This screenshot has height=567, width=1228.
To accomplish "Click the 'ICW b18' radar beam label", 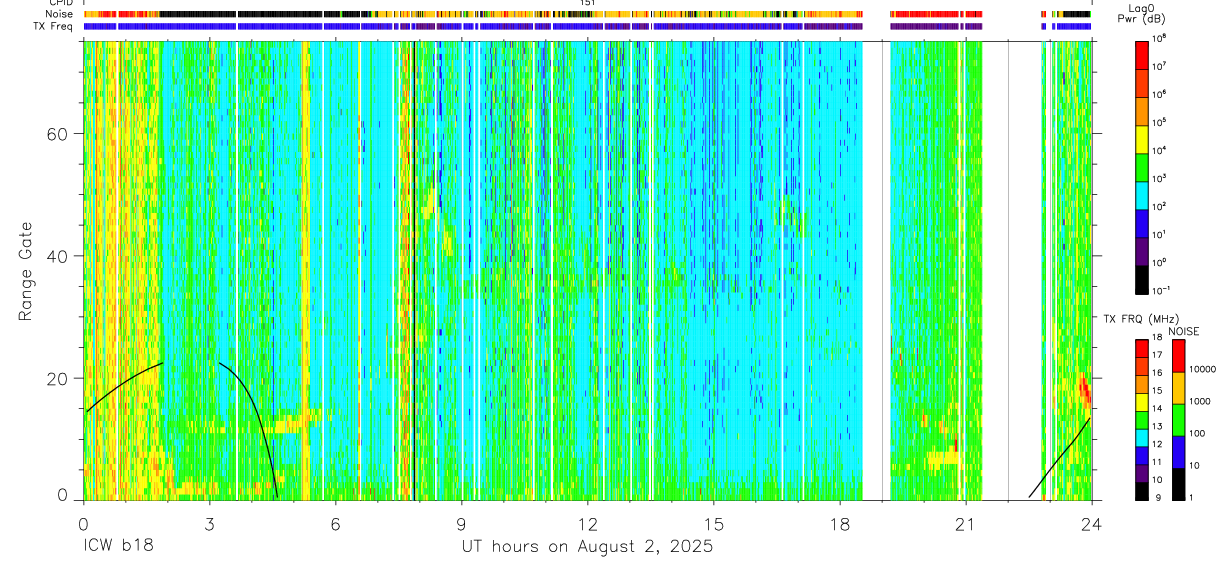I will [x=117, y=547].
